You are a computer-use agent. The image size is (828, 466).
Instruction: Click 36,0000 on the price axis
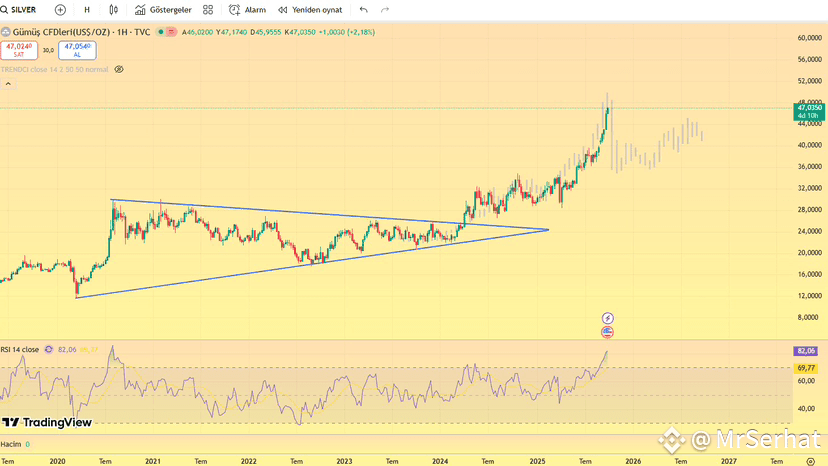(x=810, y=167)
